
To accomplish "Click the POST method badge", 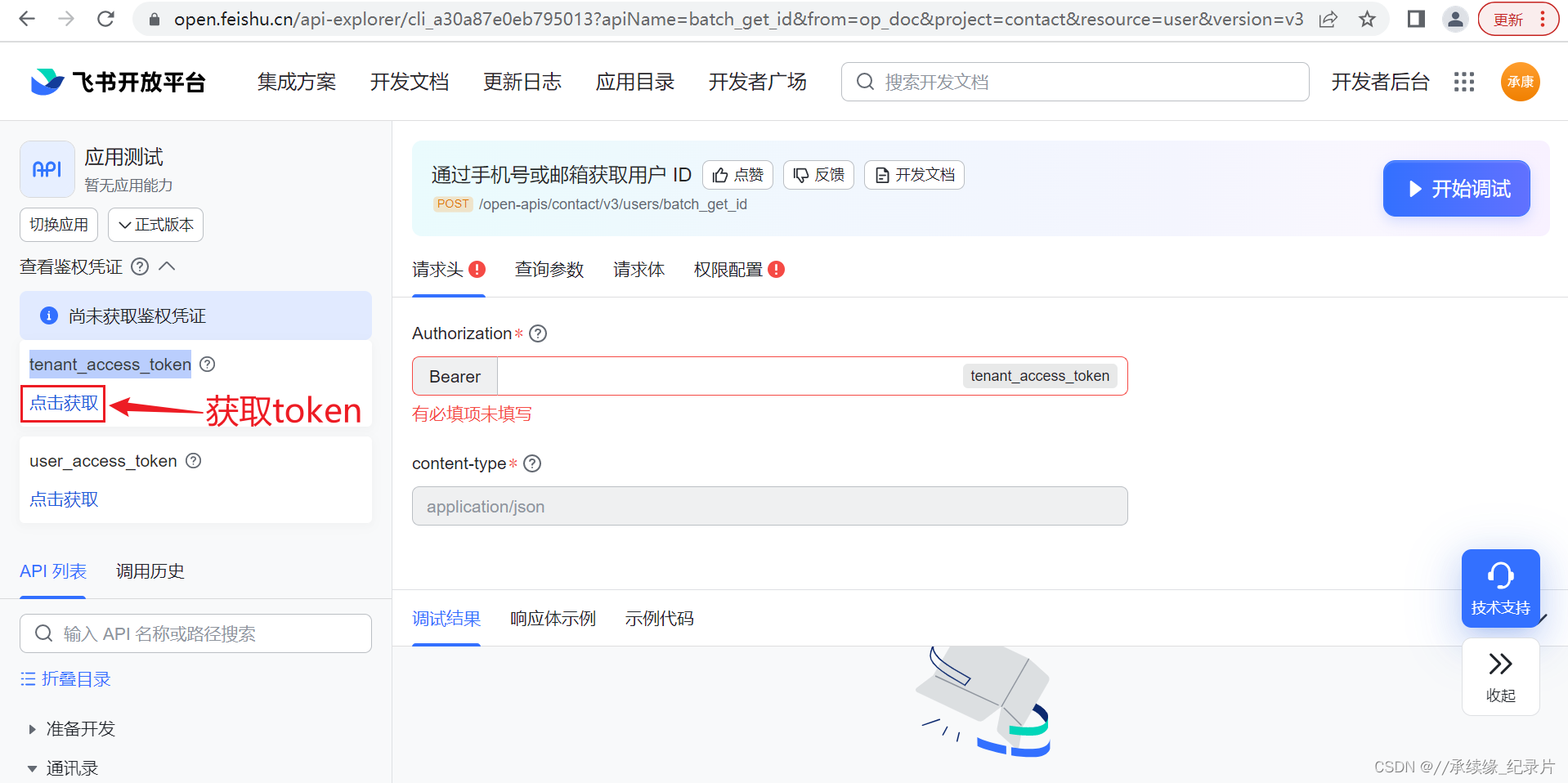I will pos(453,204).
